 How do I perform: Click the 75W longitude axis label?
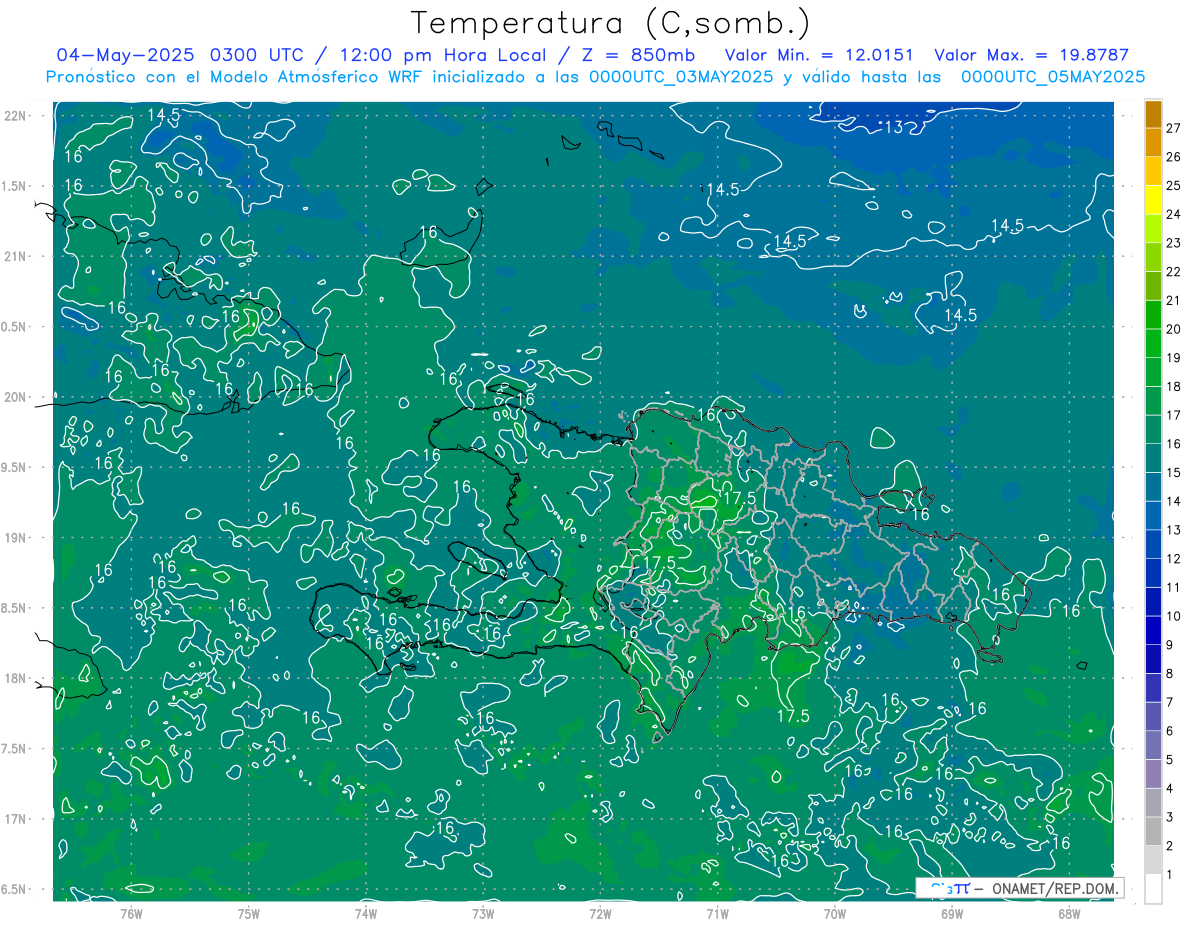[x=249, y=913]
